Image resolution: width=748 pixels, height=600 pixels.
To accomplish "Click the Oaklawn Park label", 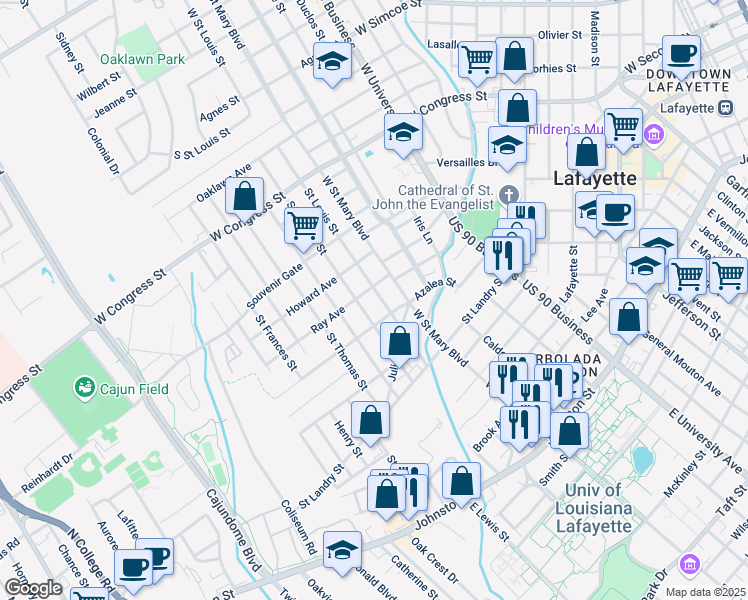I will (142, 60).
